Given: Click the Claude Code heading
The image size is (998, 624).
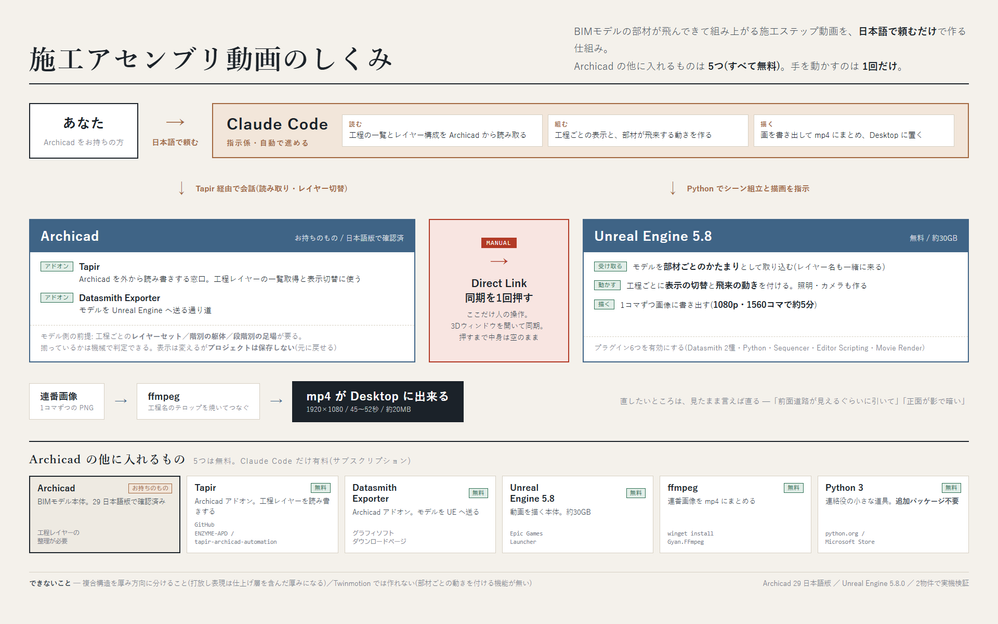Looking at the screenshot, I should pos(277,124).
